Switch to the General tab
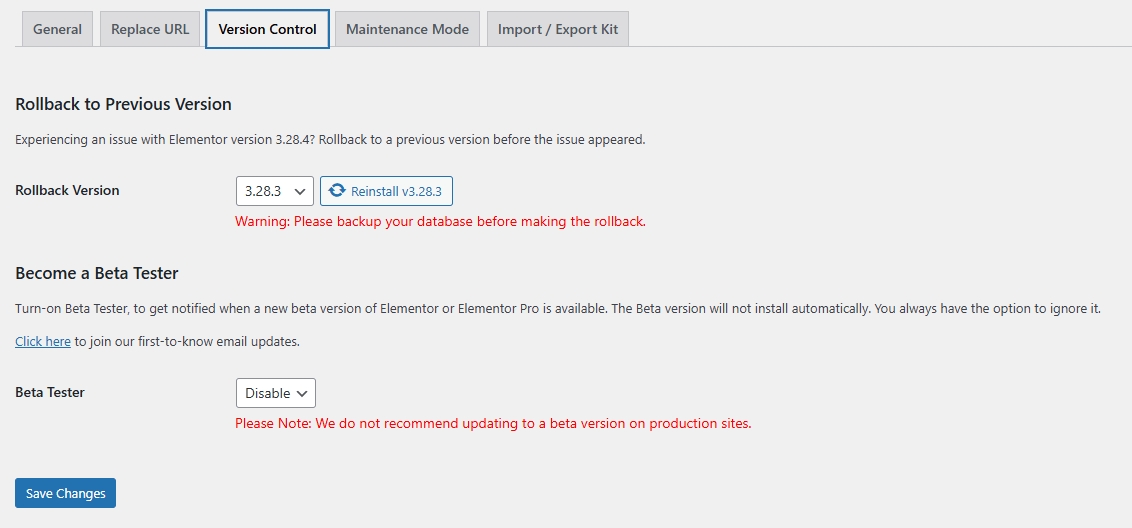The image size is (1132, 528). [57, 29]
